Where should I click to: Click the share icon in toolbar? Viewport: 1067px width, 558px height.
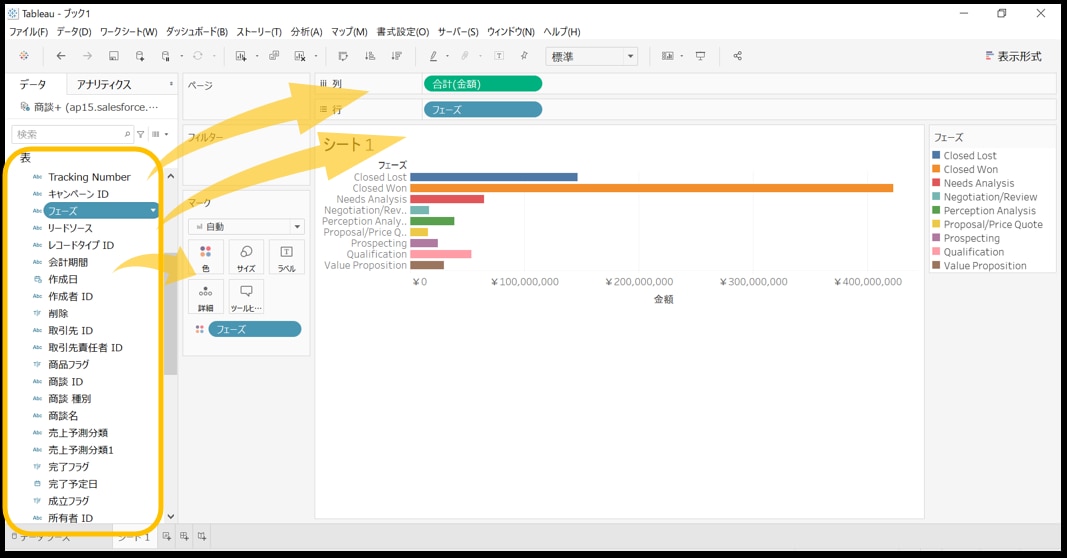tap(738, 56)
